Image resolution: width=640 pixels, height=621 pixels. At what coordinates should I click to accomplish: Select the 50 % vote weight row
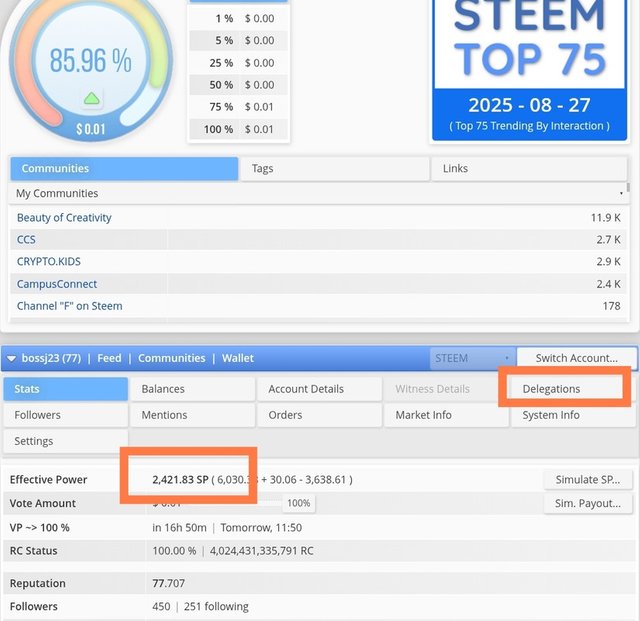point(239,85)
